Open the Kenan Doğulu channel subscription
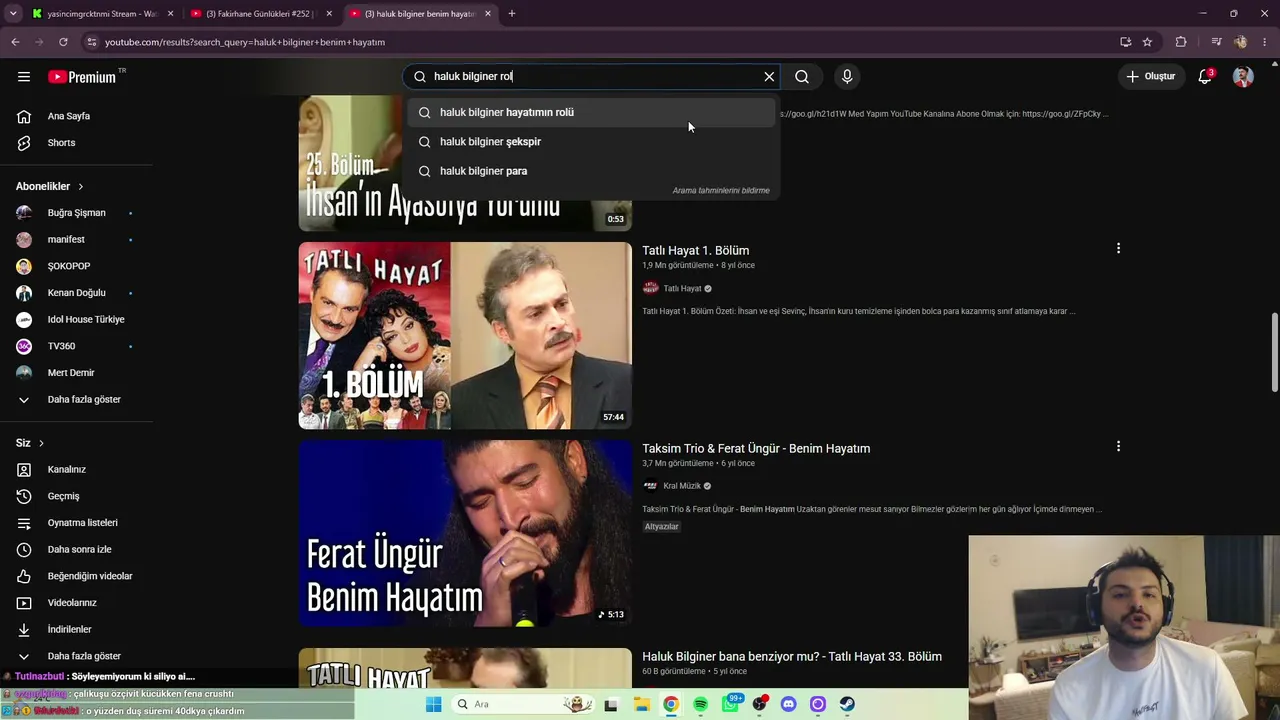This screenshot has width=1280, height=720. (78, 293)
